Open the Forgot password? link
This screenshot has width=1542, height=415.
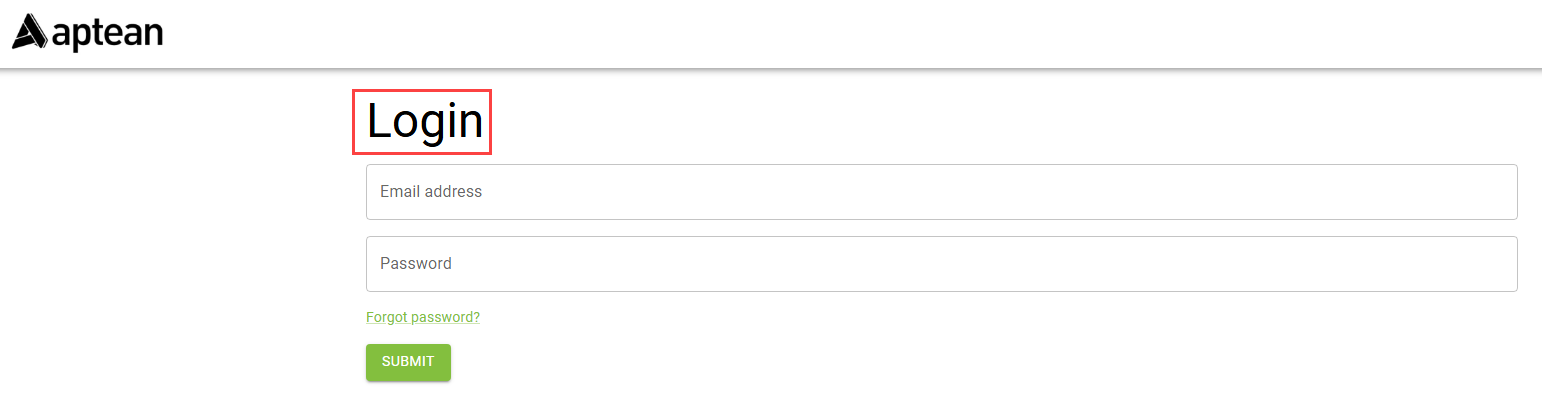[423, 318]
